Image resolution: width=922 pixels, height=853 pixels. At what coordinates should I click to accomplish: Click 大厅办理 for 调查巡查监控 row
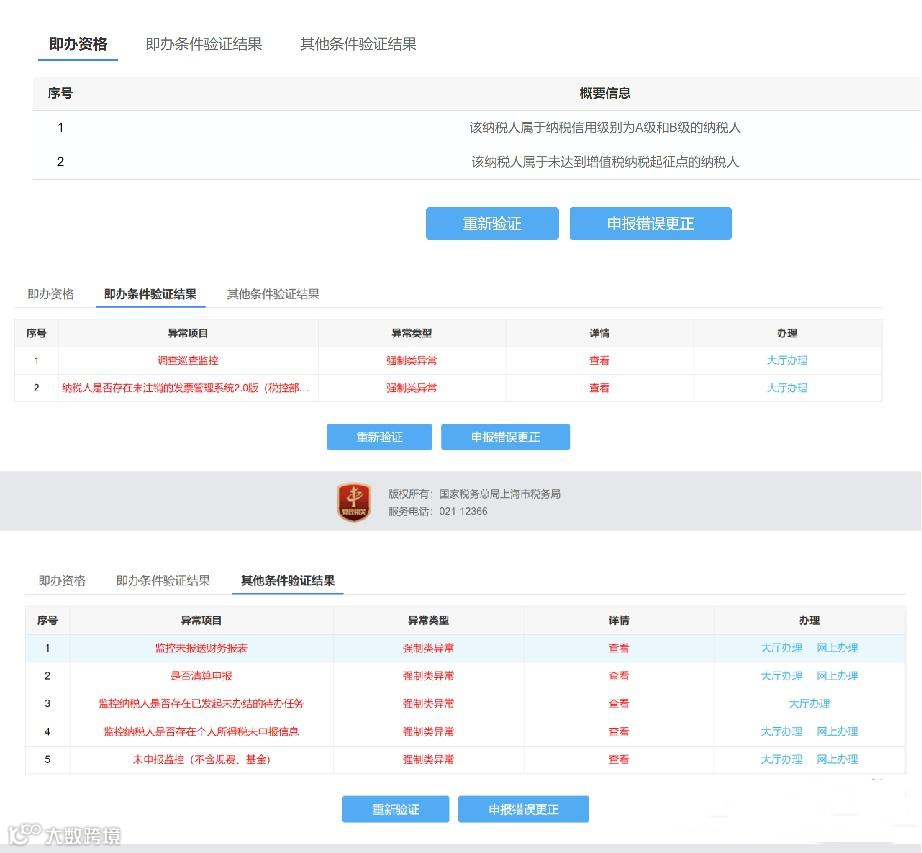click(x=787, y=360)
